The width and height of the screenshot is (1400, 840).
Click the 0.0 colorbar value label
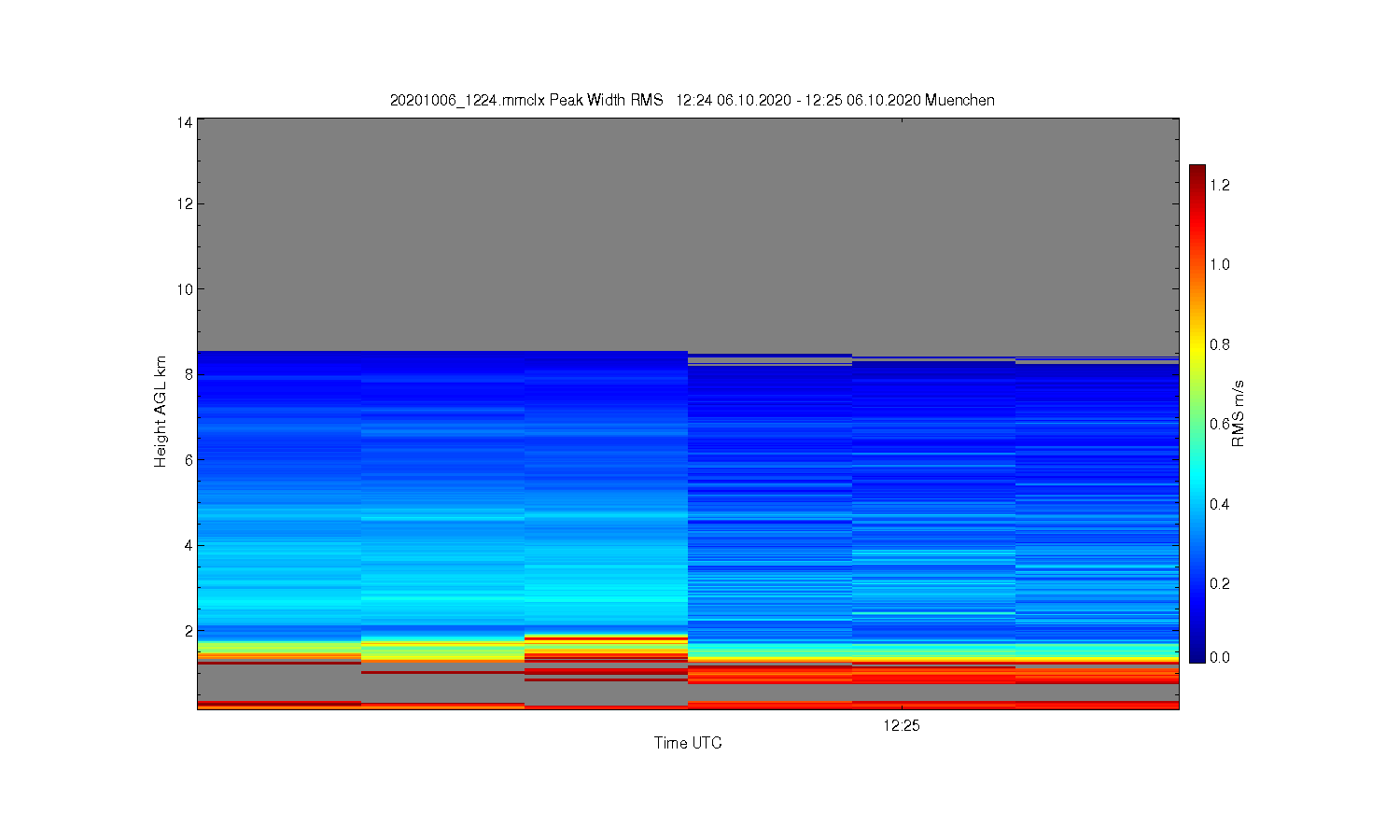point(1220,657)
